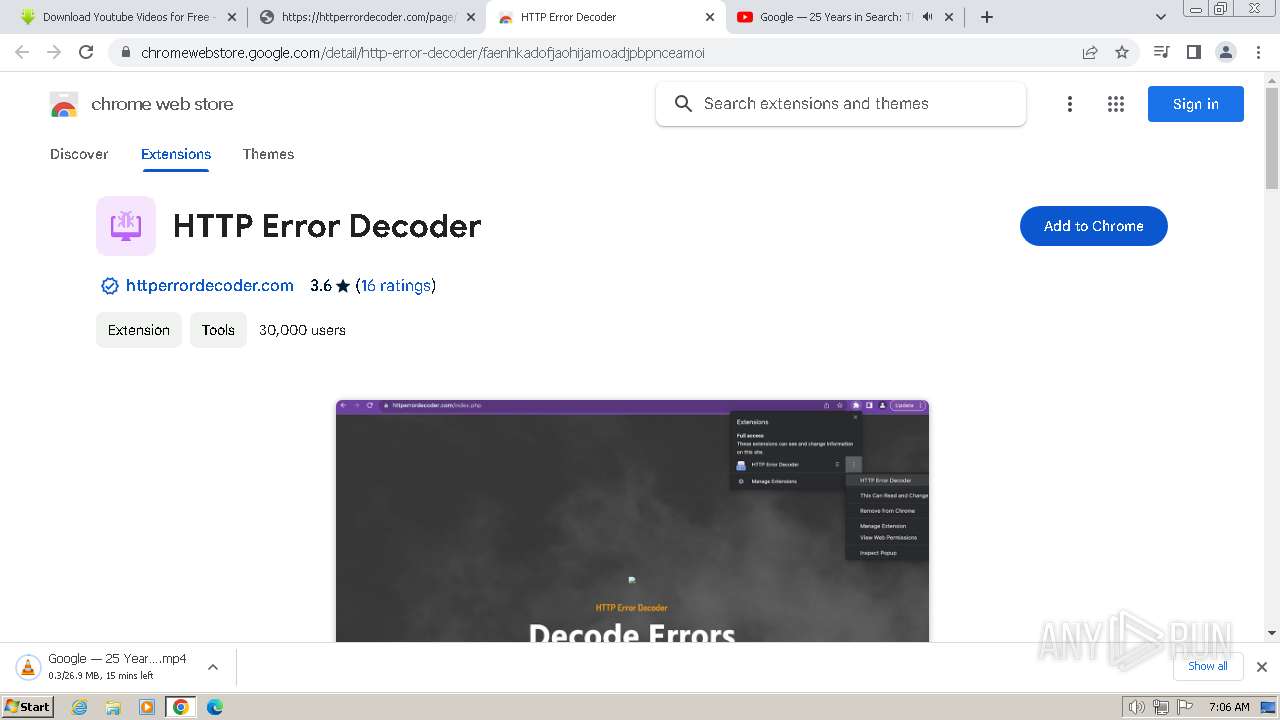
Task: Click the HTTP Error Decoder title heading
Action: (327, 226)
